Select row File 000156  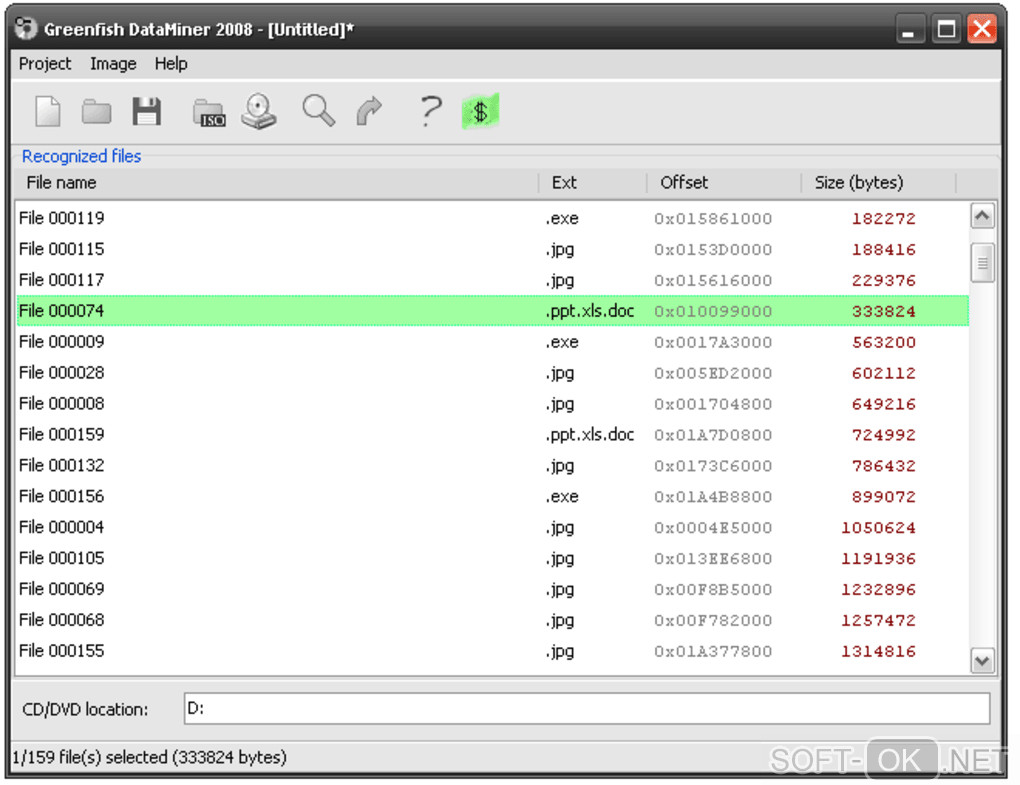[x=492, y=496]
